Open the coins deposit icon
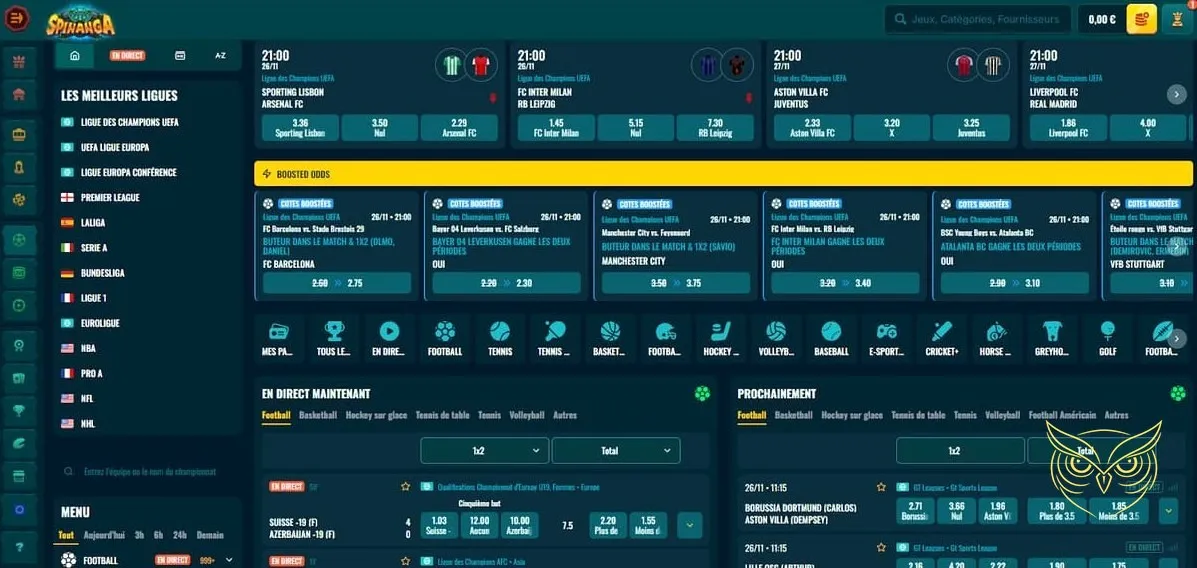The height and width of the screenshot is (568, 1197). [1142, 19]
